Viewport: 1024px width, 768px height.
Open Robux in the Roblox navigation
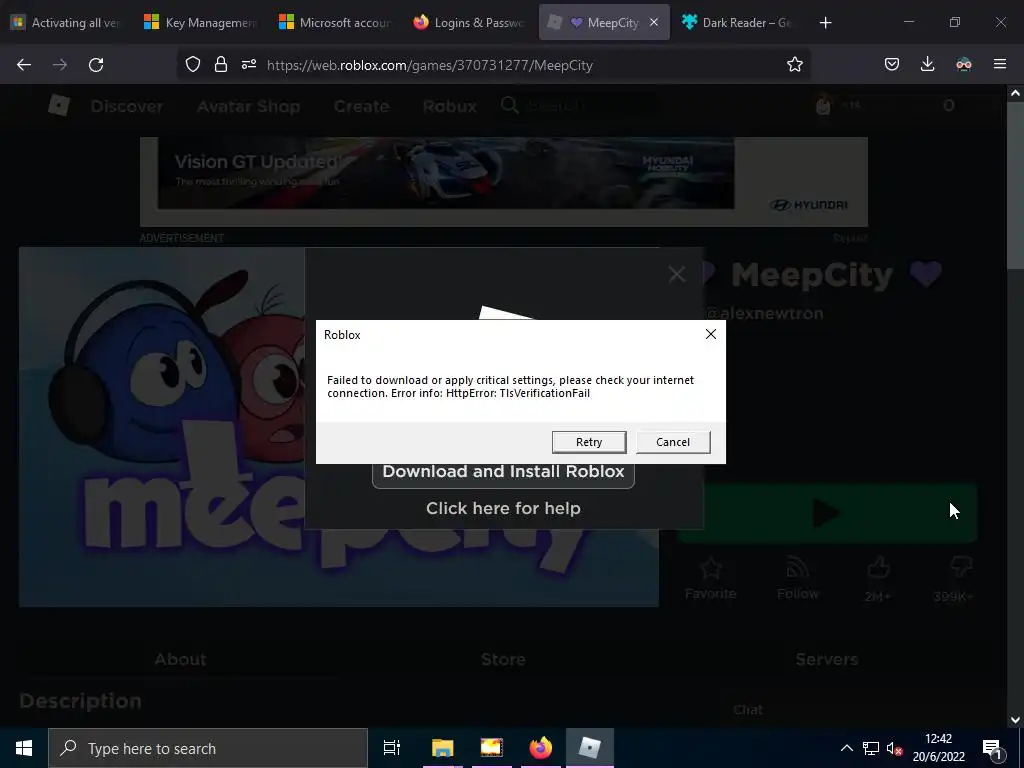tap(449, 106)
